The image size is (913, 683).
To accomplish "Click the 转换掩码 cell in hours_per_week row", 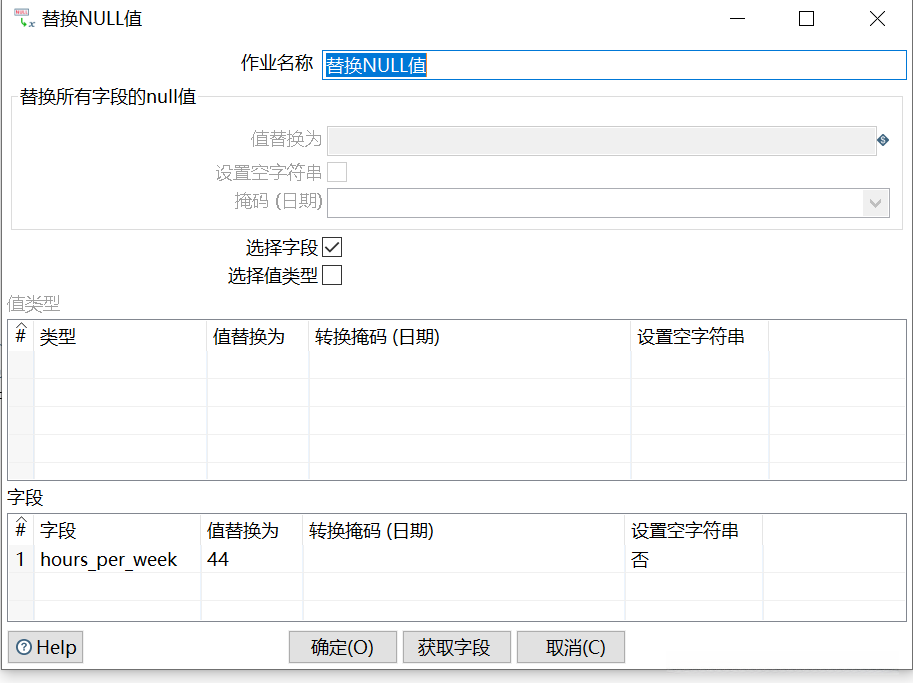I will 463,559.
